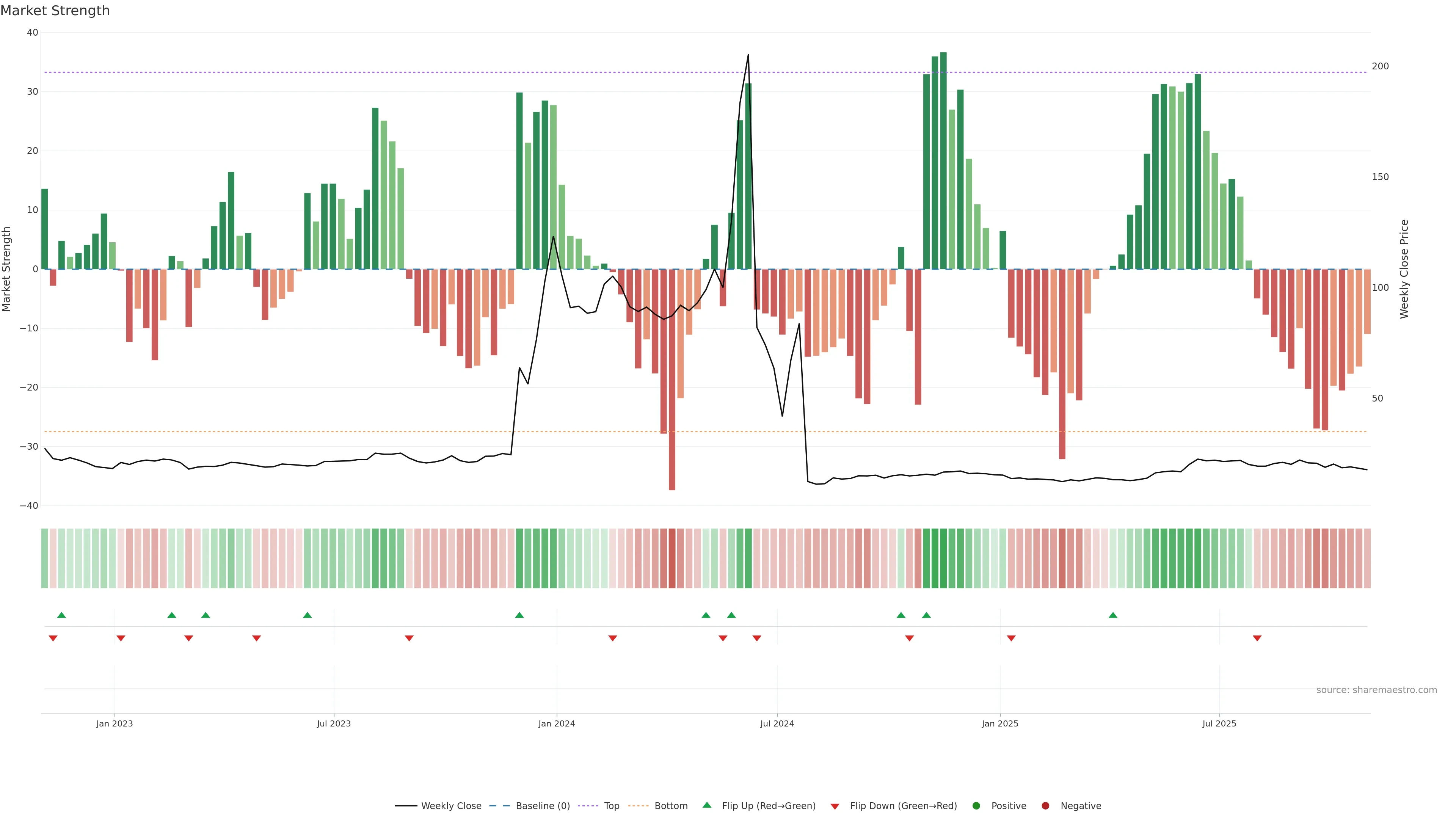Click the red flip-down marker between Jul 2023 and Jan 2024

tap(409, 638)
